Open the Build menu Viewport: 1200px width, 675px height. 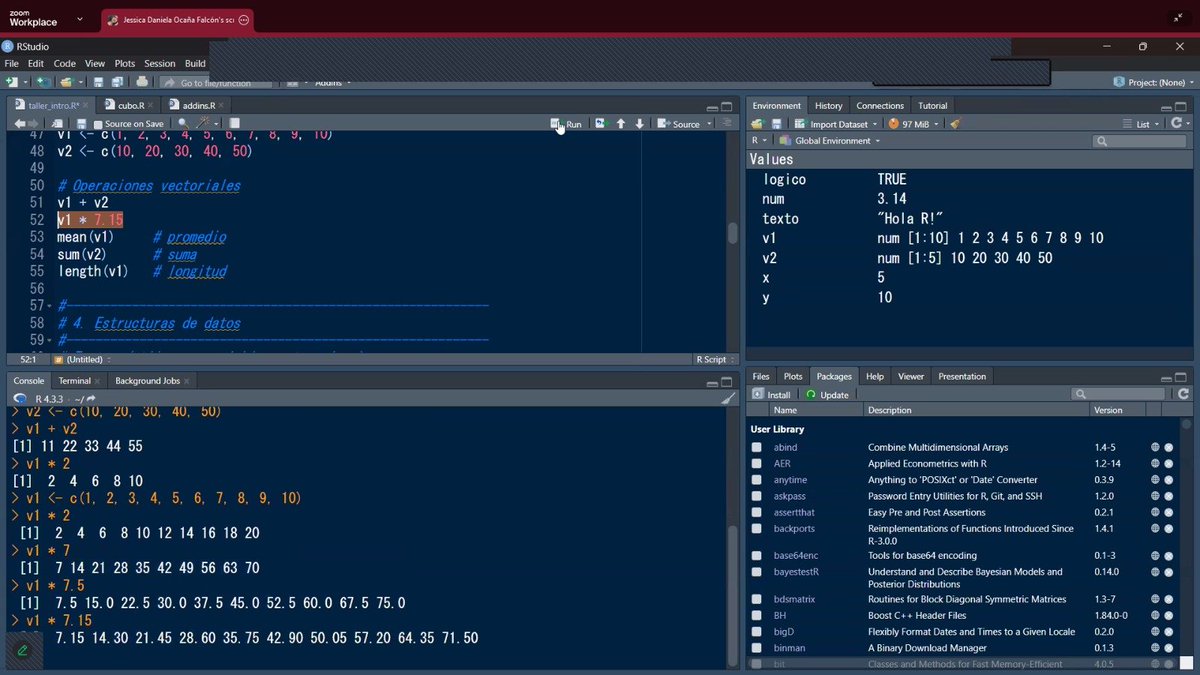195,63
